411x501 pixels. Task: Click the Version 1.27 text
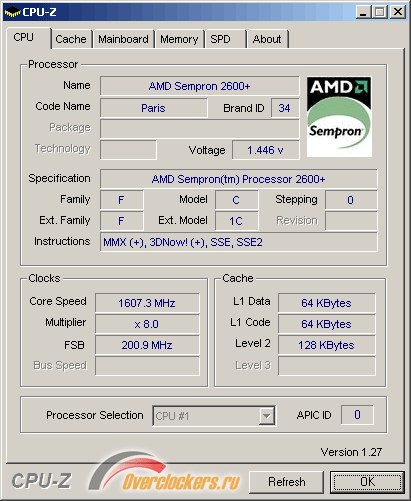[351, 452]
